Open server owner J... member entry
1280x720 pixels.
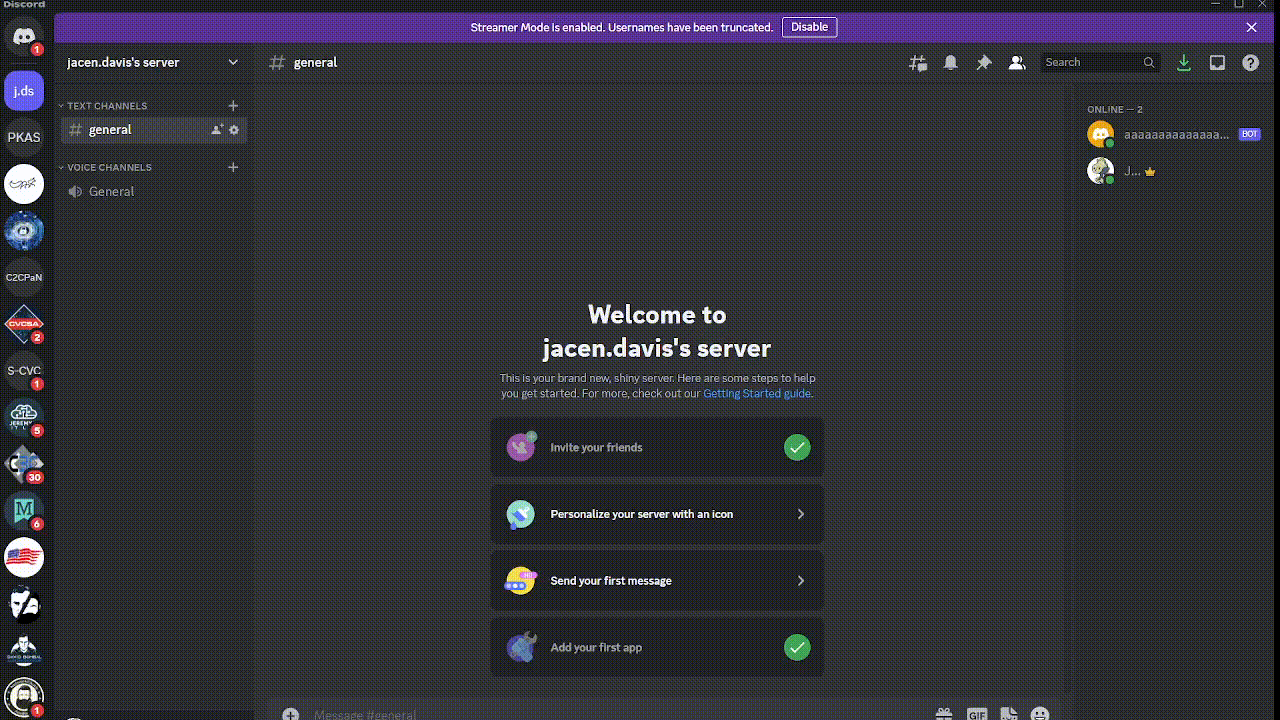1174,171
